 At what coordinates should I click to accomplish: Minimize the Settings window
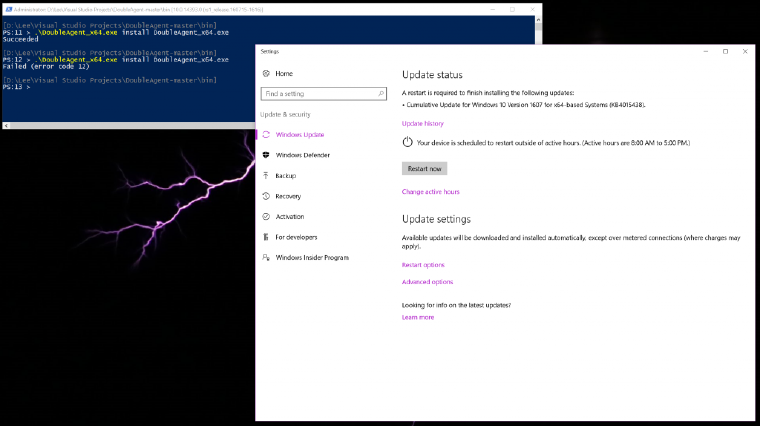pyautogui.click(x=706, y=51)
